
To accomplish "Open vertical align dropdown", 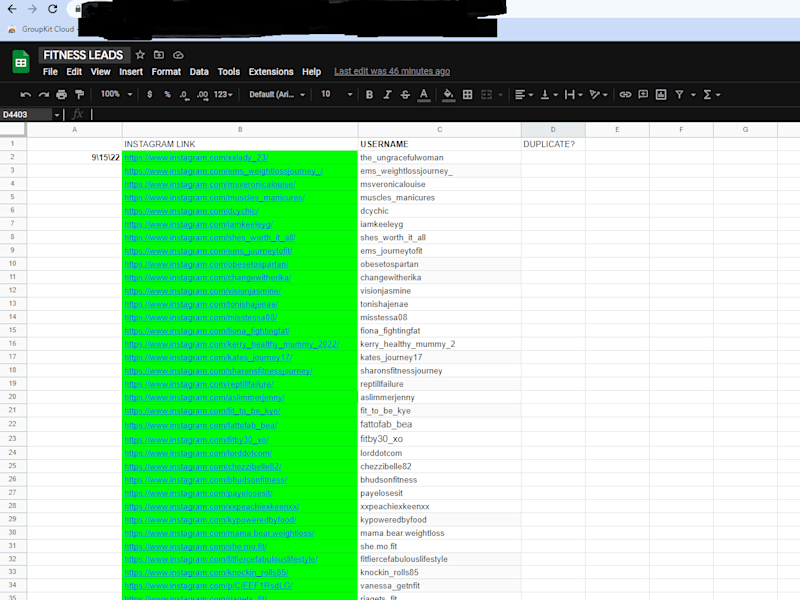I will point(549,94).
